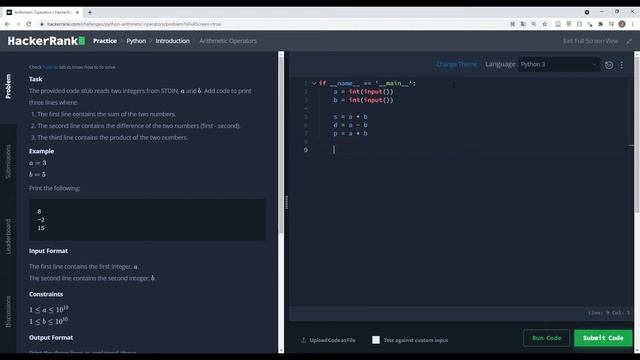
Task: Open the Tutorial link in the hint
Action: pos(50,67)
